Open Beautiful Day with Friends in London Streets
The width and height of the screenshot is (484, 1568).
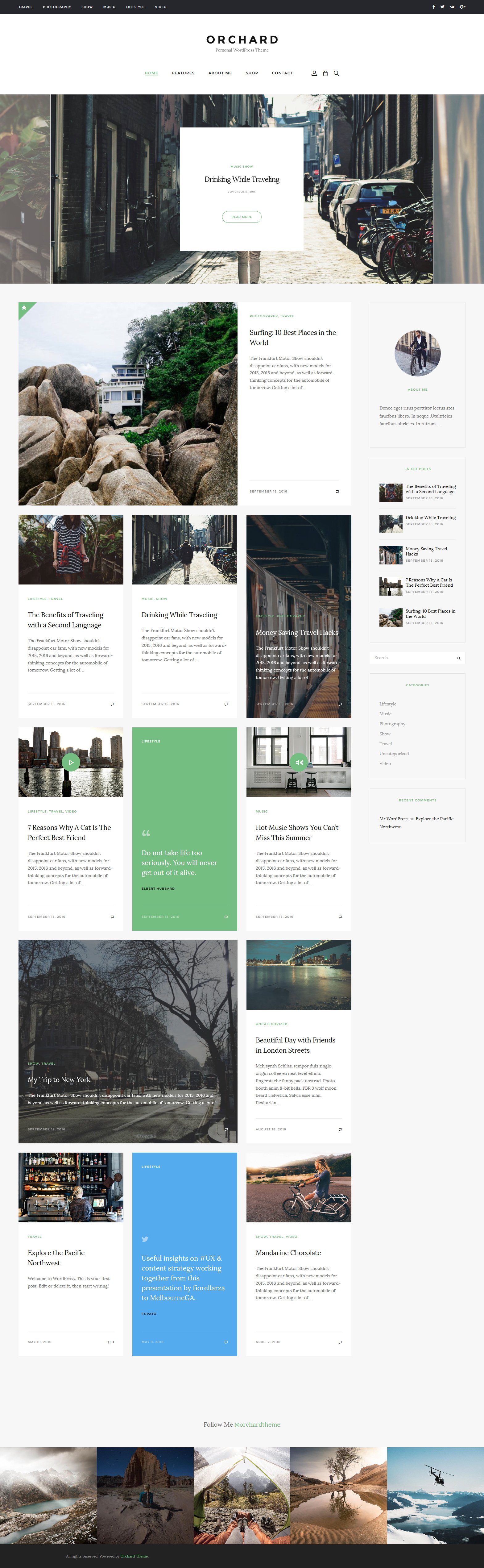295,1045
